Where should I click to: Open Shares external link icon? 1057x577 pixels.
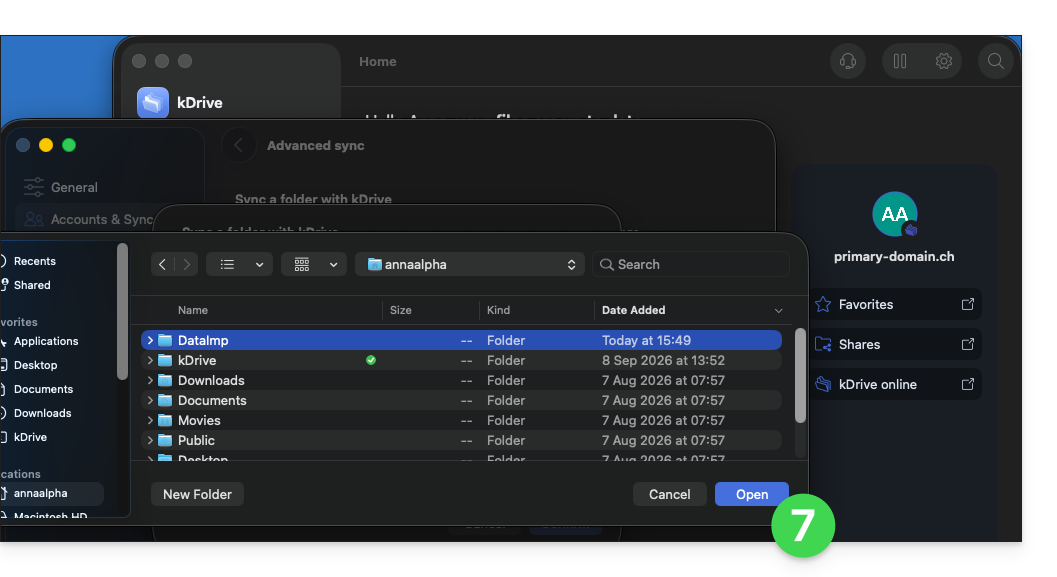967,344
